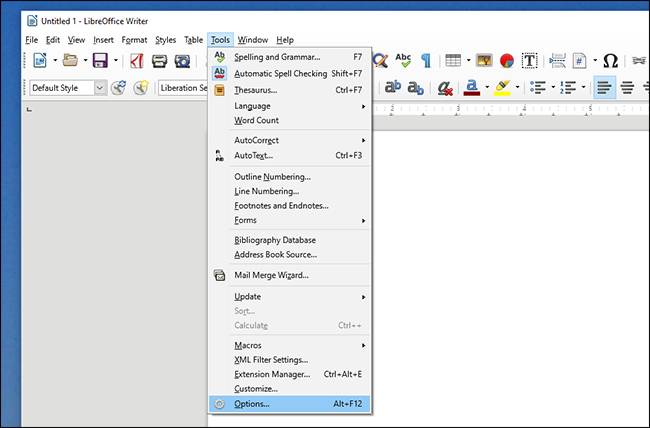Insert text box using the T icon
650x428 pixels.
[x=529, y=61]
